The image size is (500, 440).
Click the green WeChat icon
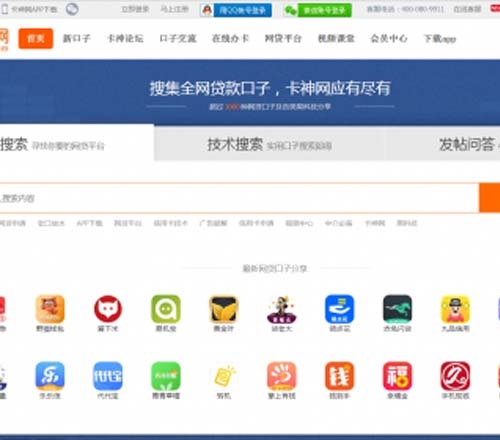click(290, 10)
